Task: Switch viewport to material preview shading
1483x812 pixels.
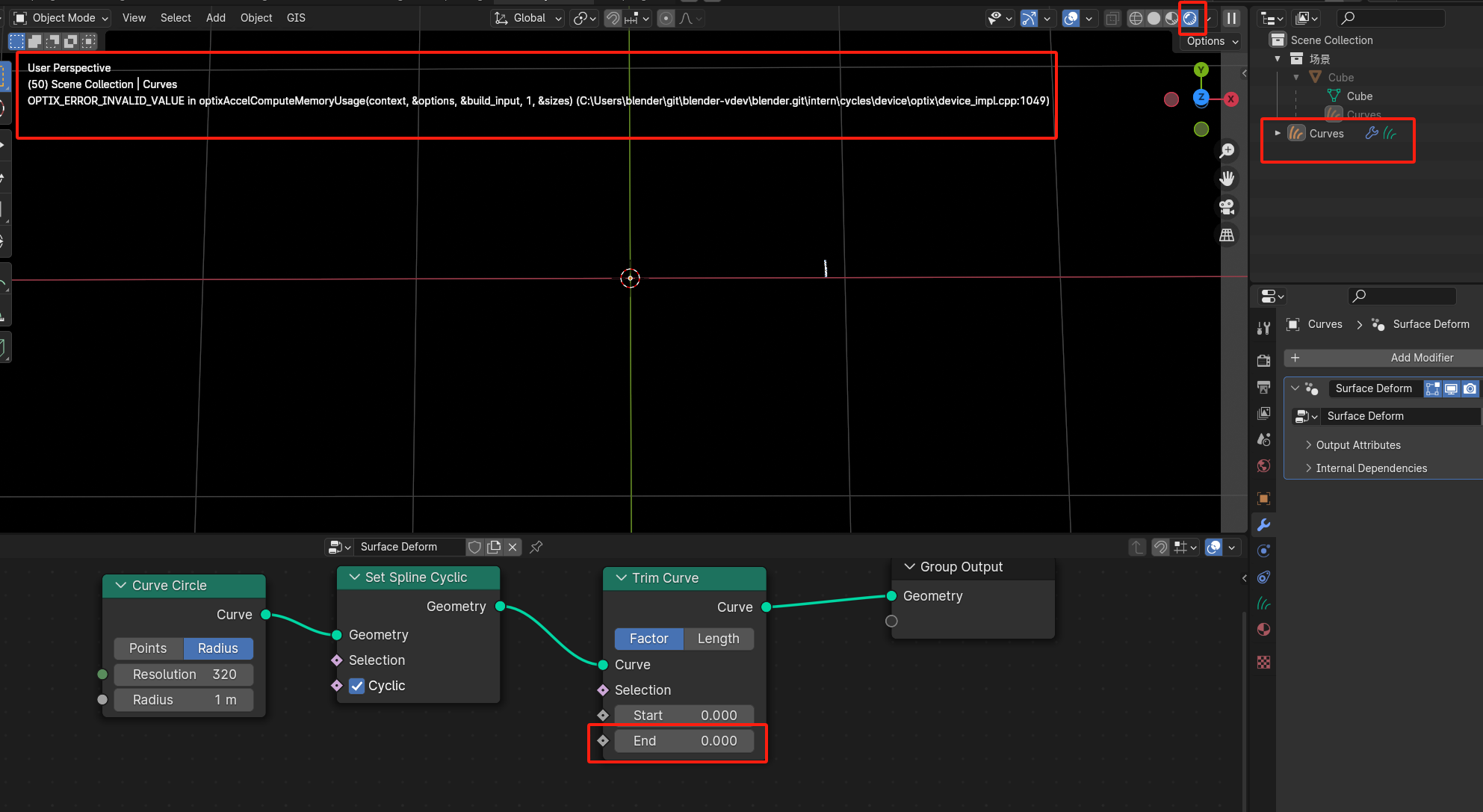Action: (x=1172, y=18)
